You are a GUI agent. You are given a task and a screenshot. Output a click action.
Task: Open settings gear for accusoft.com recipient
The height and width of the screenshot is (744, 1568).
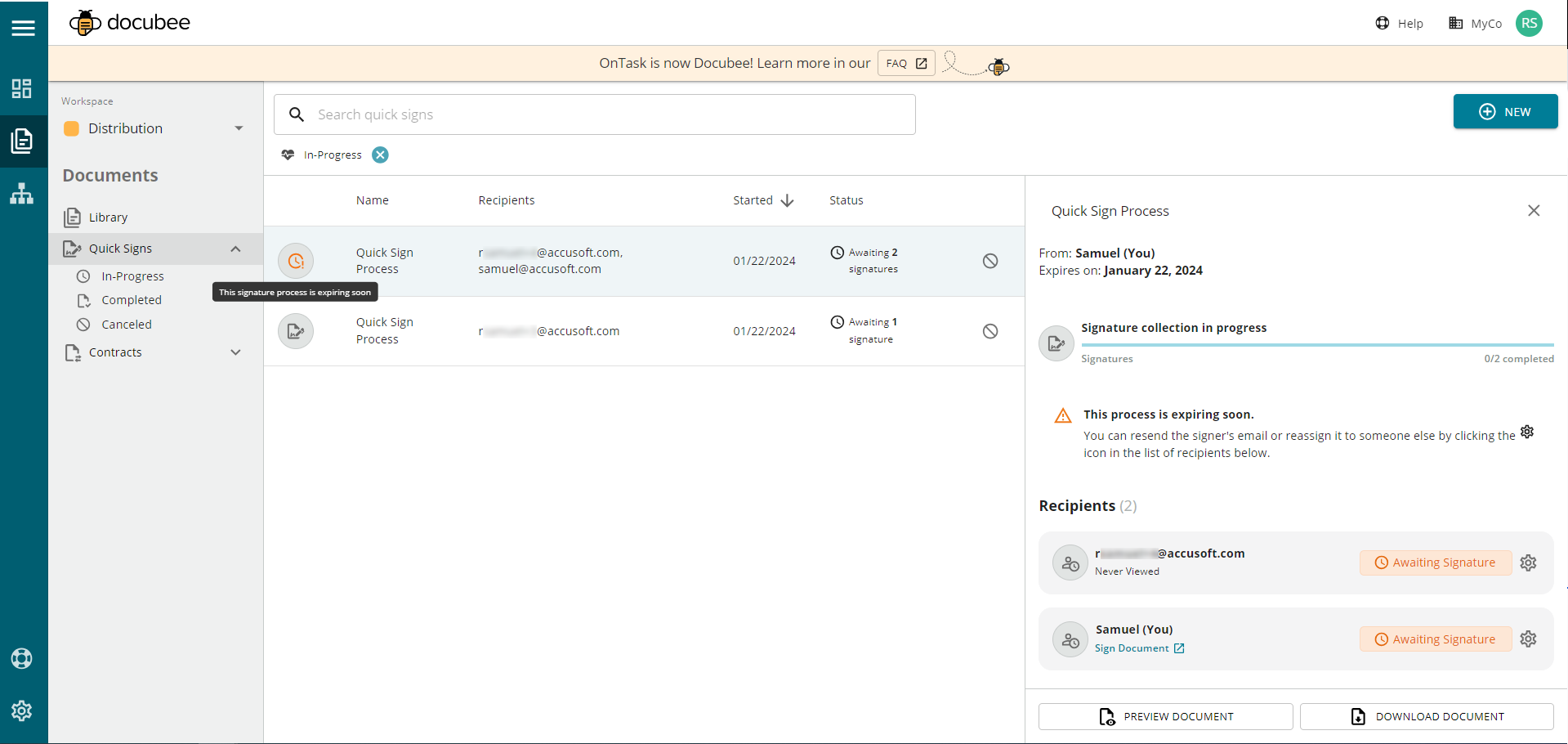click(x=1529, y=562)
